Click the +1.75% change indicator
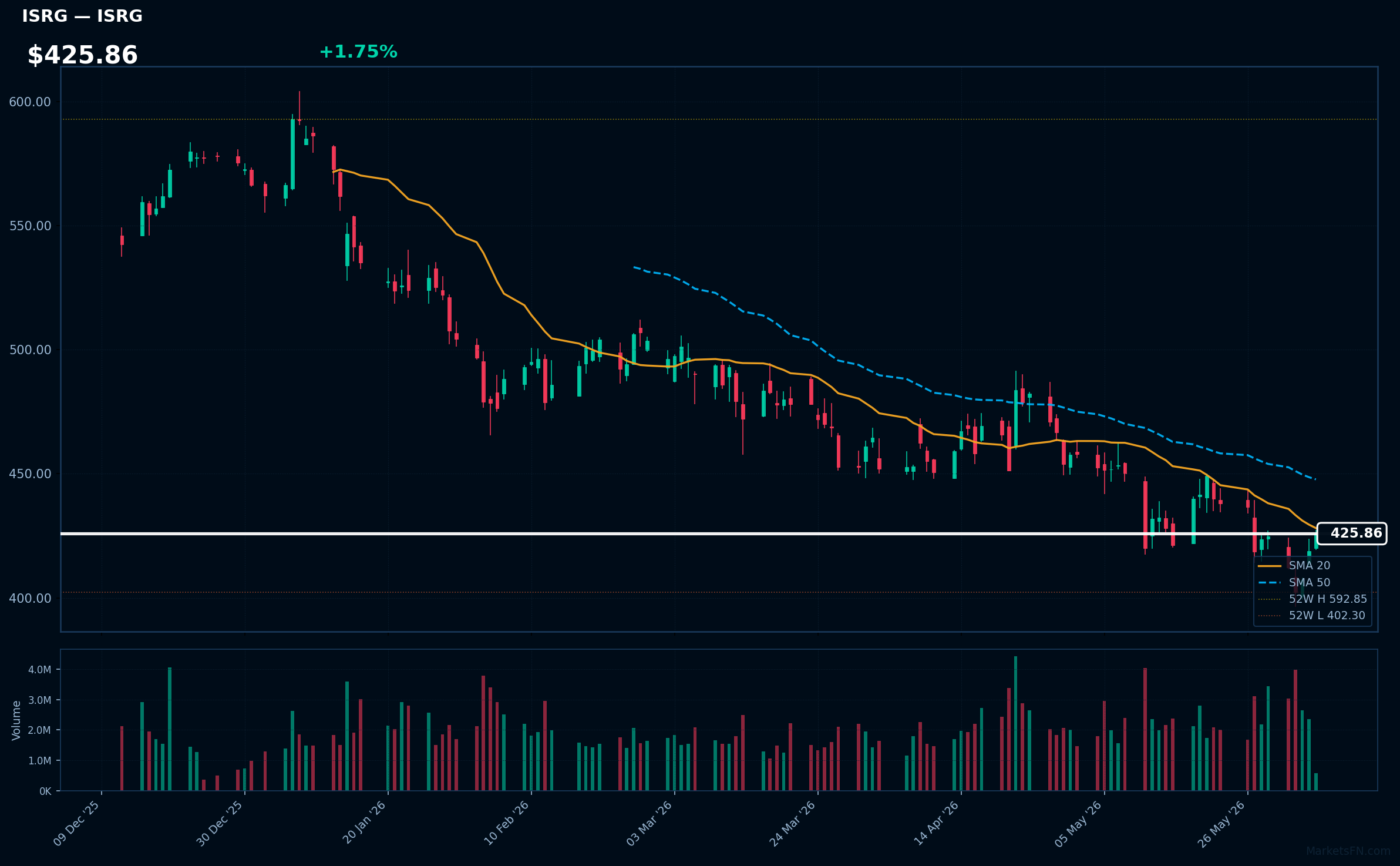 coord(358,52)
